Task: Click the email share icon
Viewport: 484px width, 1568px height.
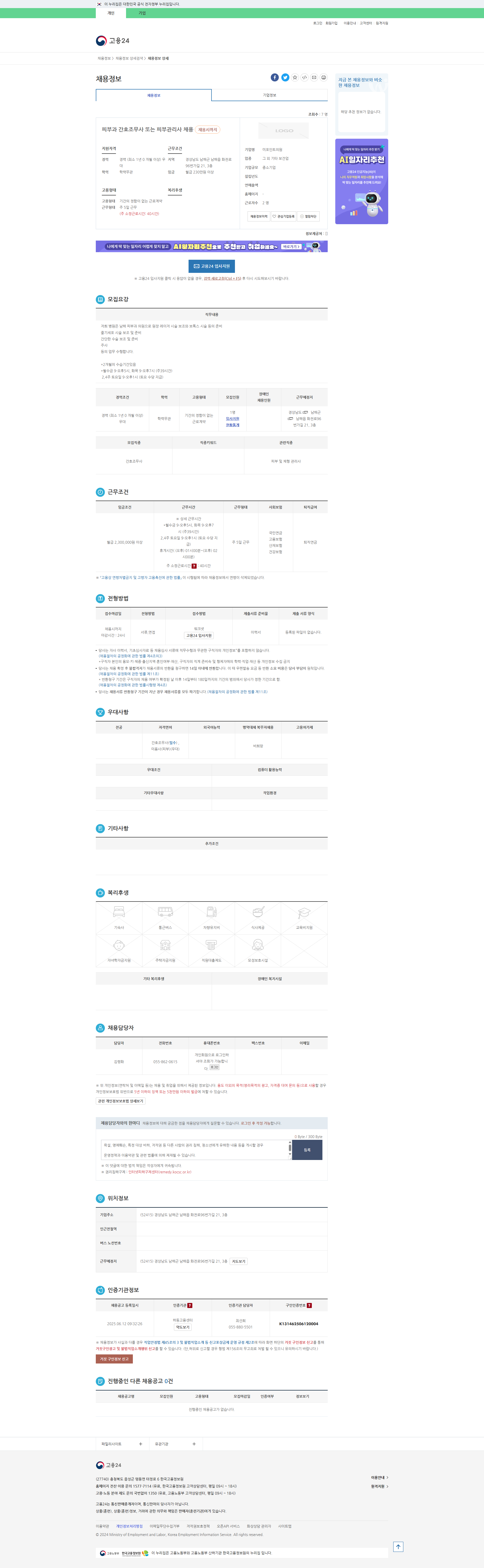Action: point(314,77)
